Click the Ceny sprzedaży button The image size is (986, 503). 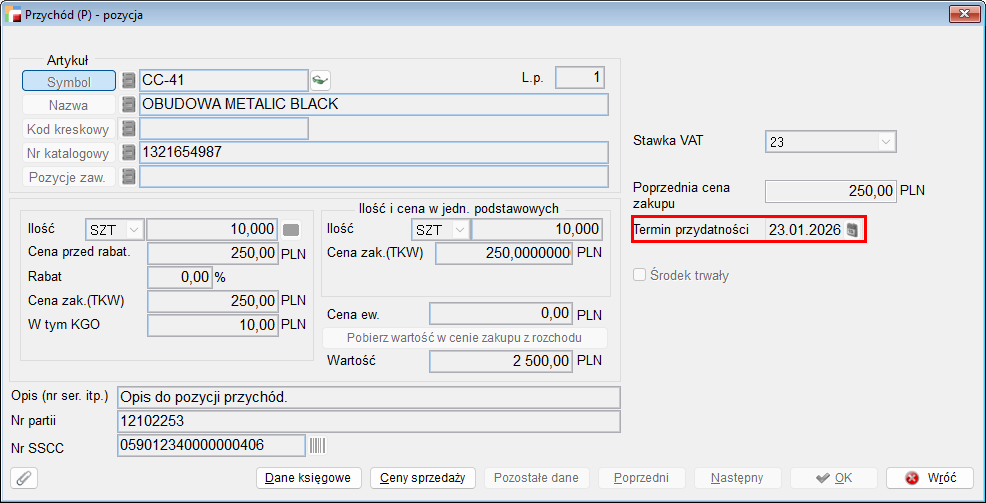click(x=422, y=478)
